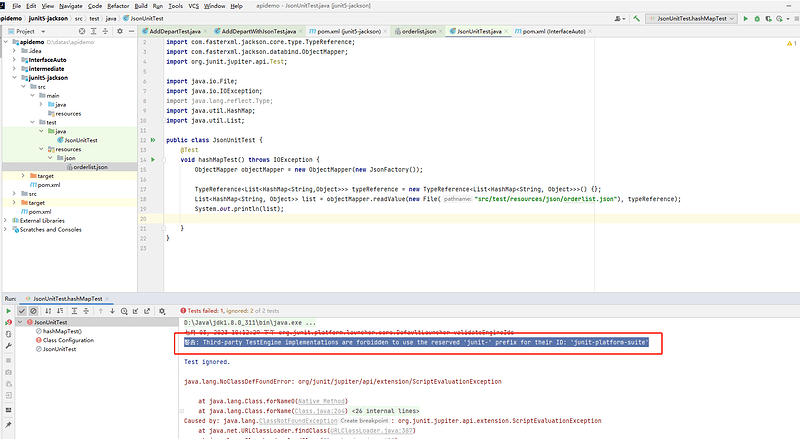Open the File menu
Viewport: 800px width, 439px height.
tap(16, 6)
